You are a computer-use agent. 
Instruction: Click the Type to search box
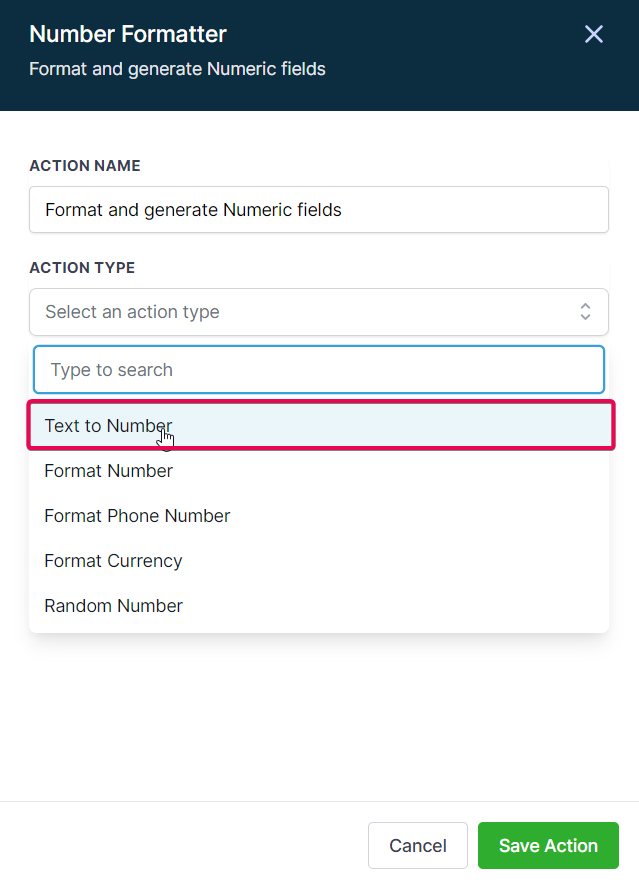[319, 370]
